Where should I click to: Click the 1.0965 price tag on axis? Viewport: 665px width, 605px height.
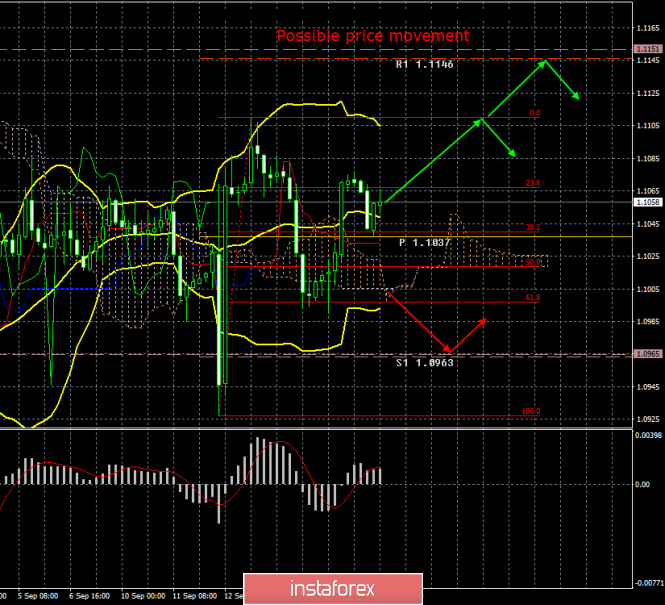pyautogui.click(x=647, y=354)
